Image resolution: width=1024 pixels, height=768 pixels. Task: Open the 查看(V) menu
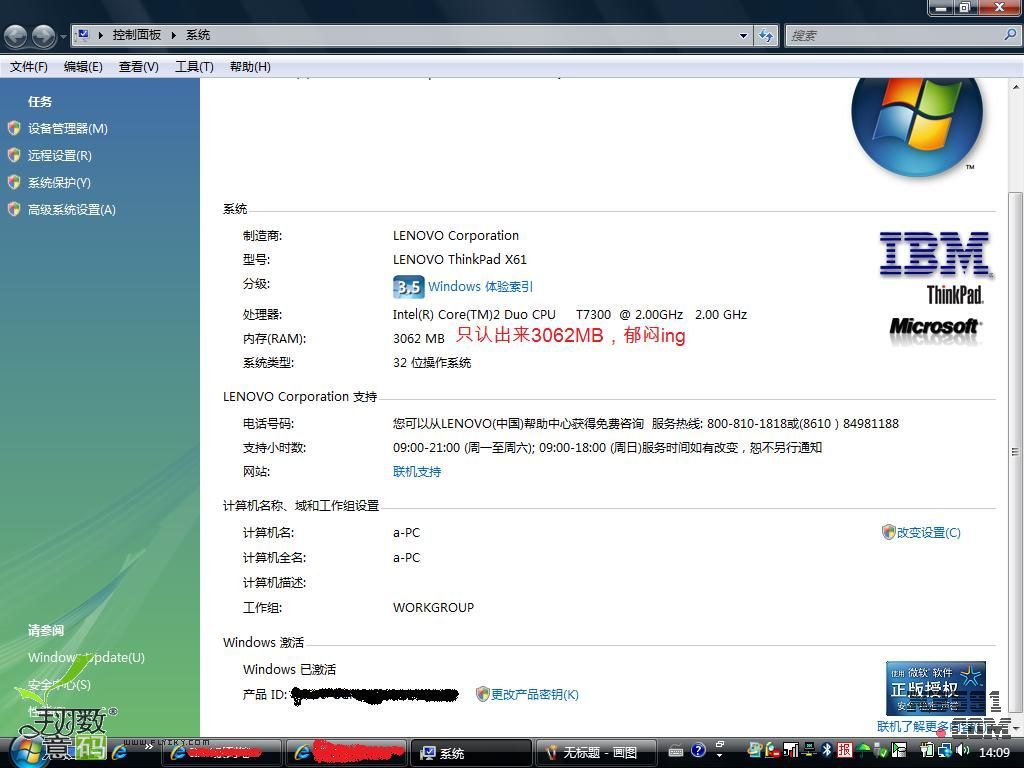138,66
